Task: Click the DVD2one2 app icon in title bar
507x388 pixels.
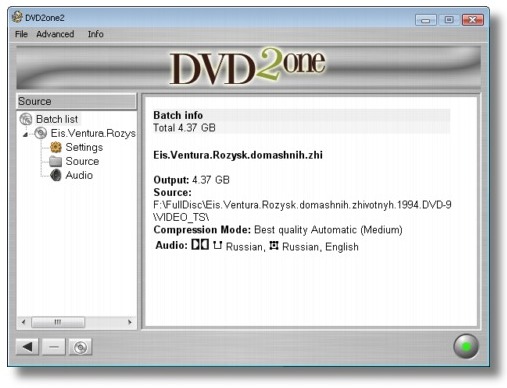Action: (17, 17)
